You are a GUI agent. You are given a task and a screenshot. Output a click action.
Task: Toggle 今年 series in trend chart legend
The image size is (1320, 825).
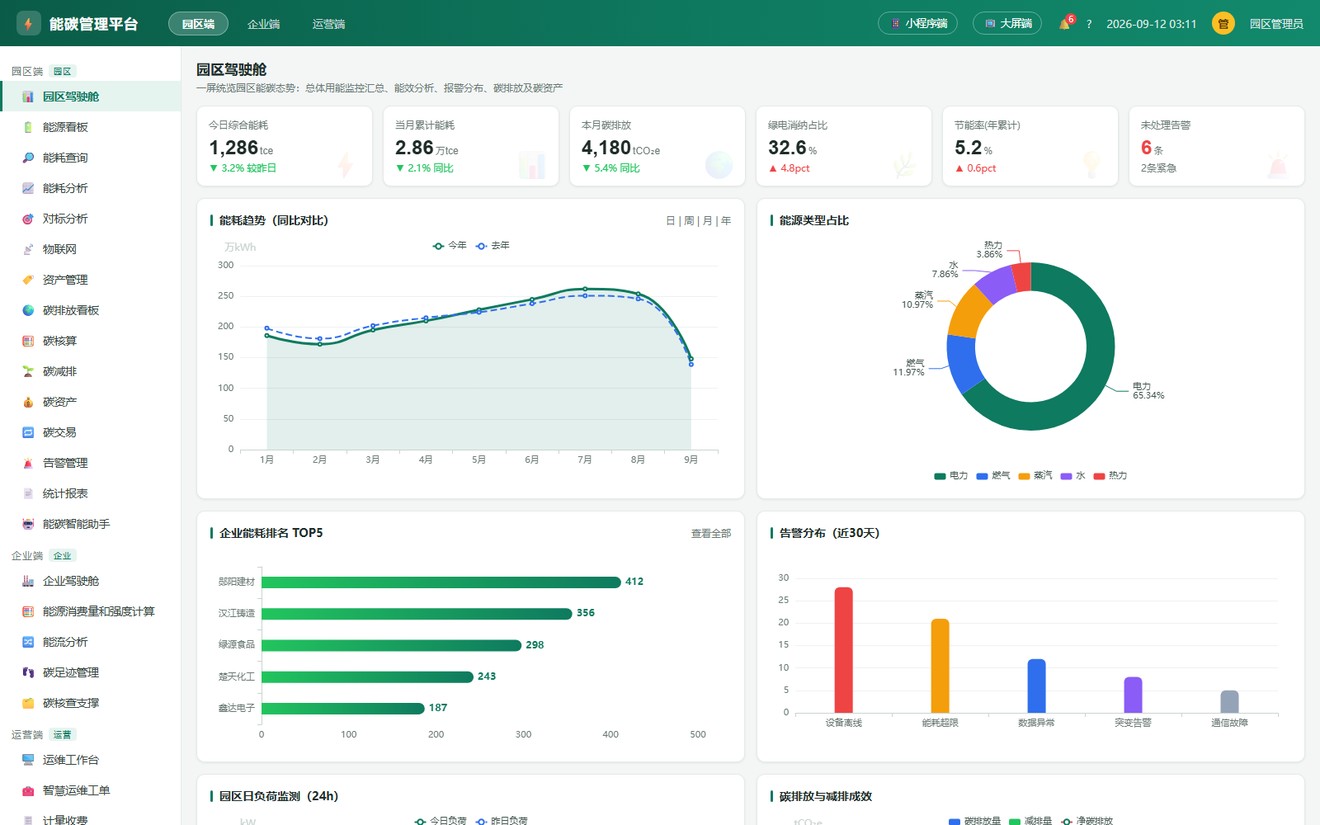(x=449, y=245)
